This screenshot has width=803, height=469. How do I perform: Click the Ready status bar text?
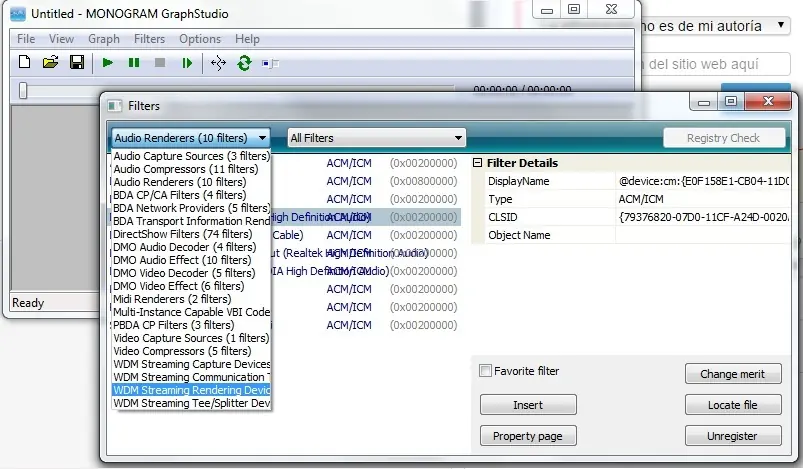pos(28,303)
